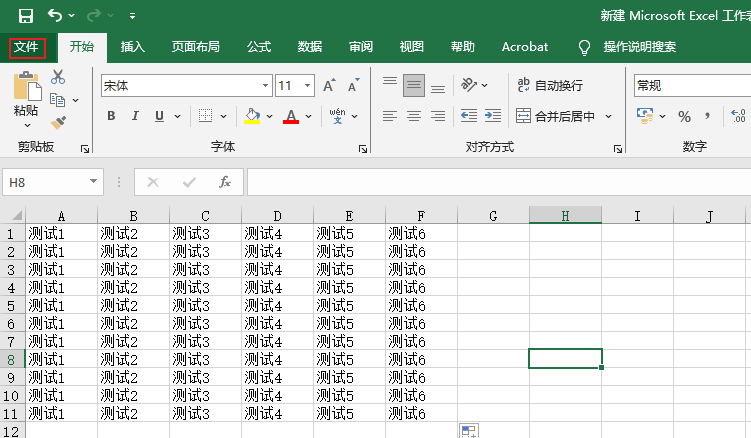Screen dimensions: 751x438
Task: Increase font size with large A icon
Action: tap(329, 86)
